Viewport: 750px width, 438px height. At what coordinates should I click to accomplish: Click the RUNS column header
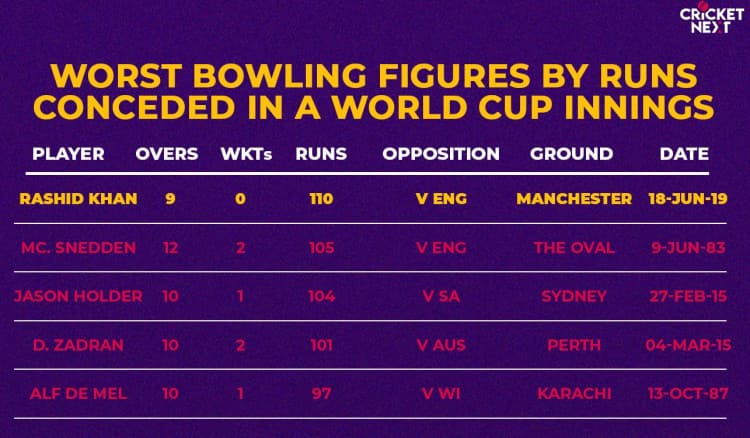click(321, 154)
